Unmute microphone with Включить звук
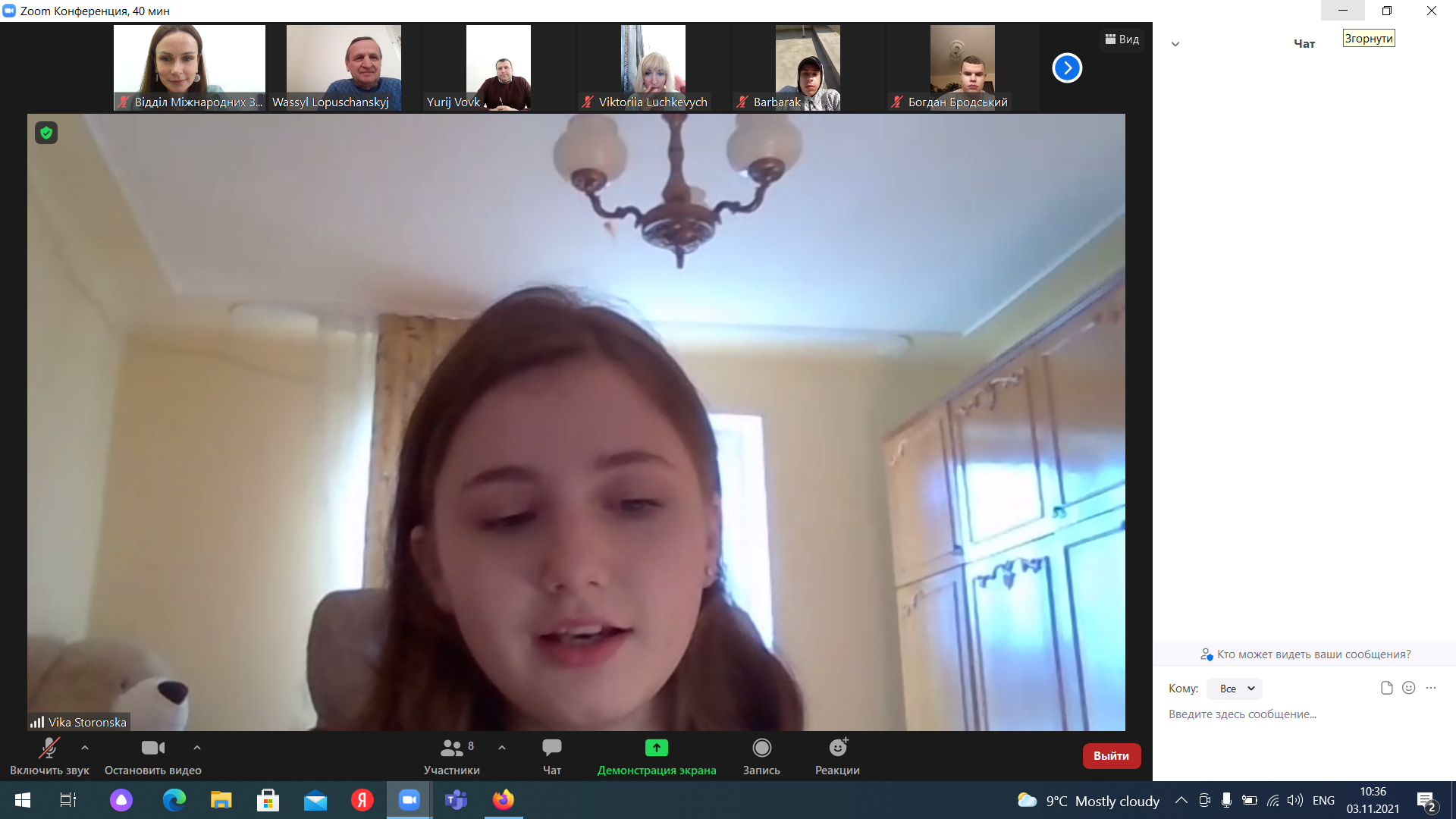 pos(49,748)
